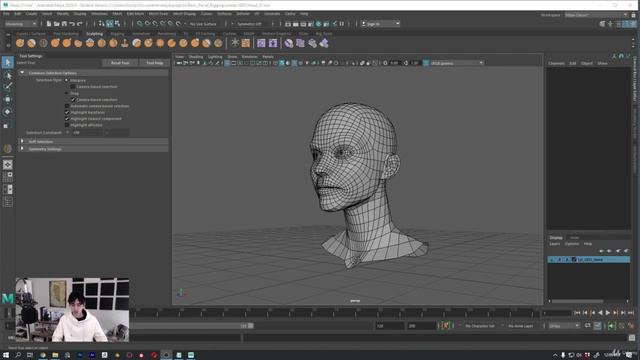
Task: Switch to single perspective view layout
Action: click(x=7, y=164)
